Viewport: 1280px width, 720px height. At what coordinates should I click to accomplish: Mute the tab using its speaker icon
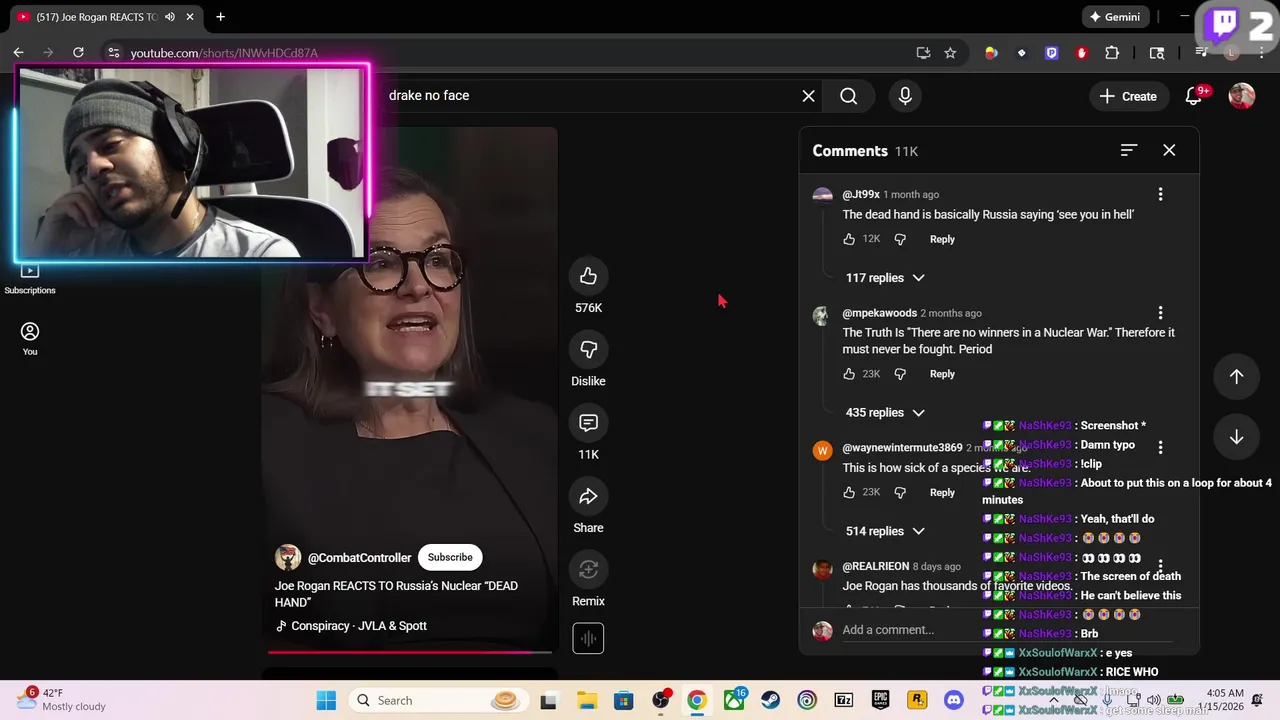(x=169, y=17)
